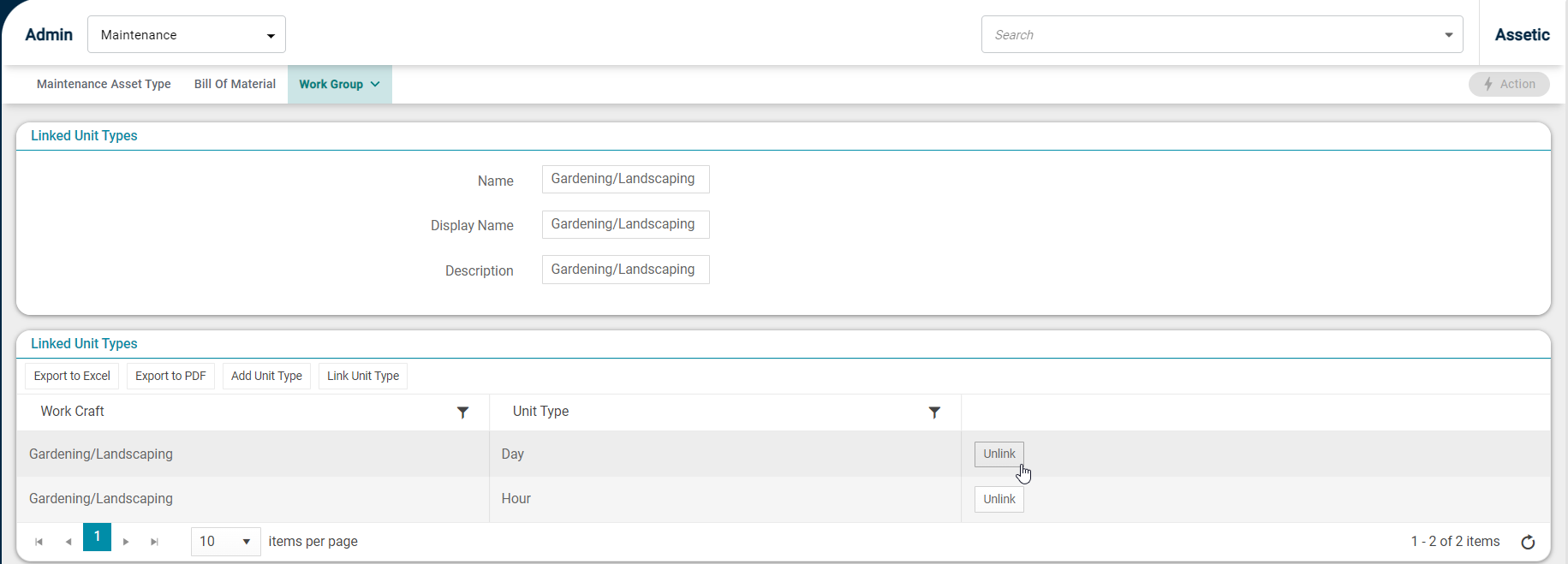Viewport: 1568px width, 564px height.
Task: Click Add Unit Type button
Action: pyautogui.click(x=266, y=376)
